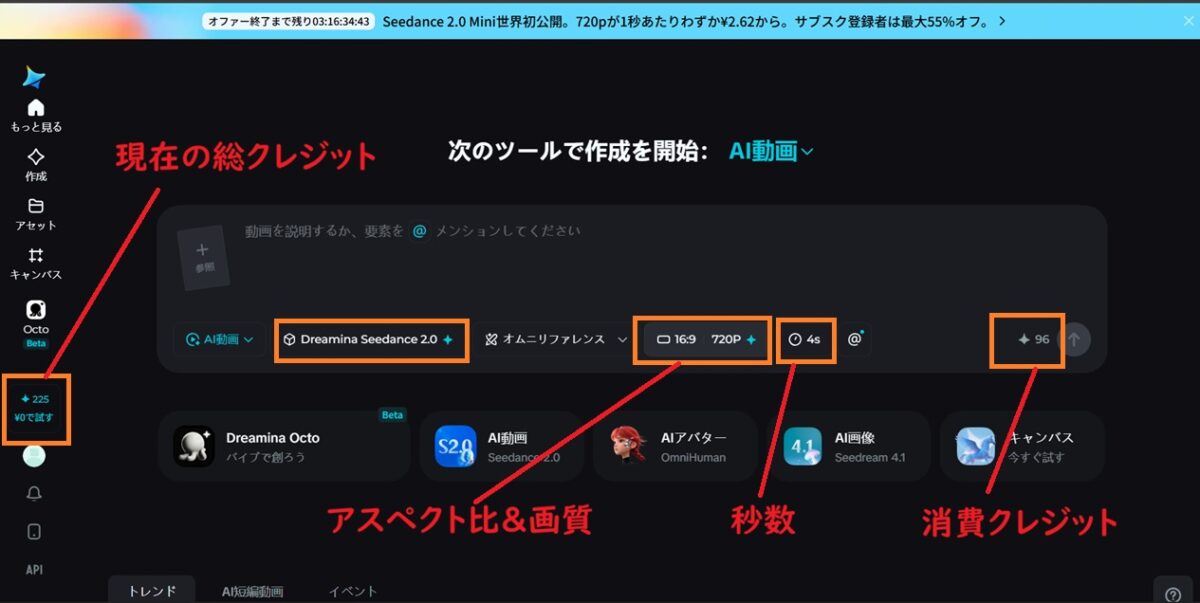Click the 96 credit cost indicator

click(1033, 340)
